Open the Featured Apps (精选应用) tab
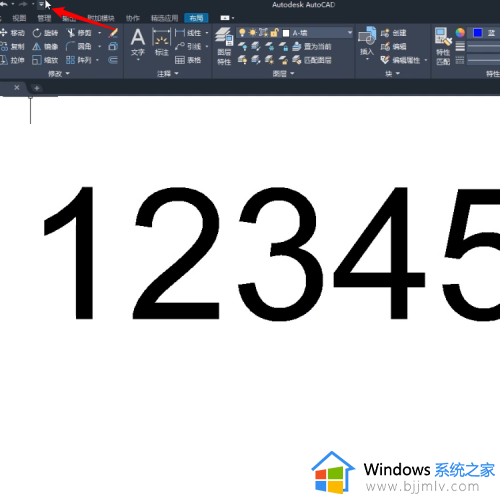Viewport: 500px width, 500px height. click(164, 18)
